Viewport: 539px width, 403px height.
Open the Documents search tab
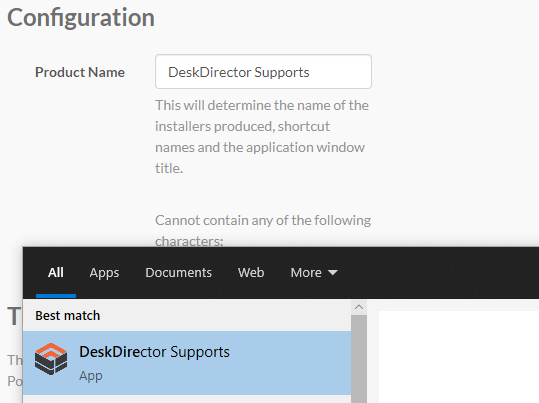pyautogui.click(x=178, y=273)
